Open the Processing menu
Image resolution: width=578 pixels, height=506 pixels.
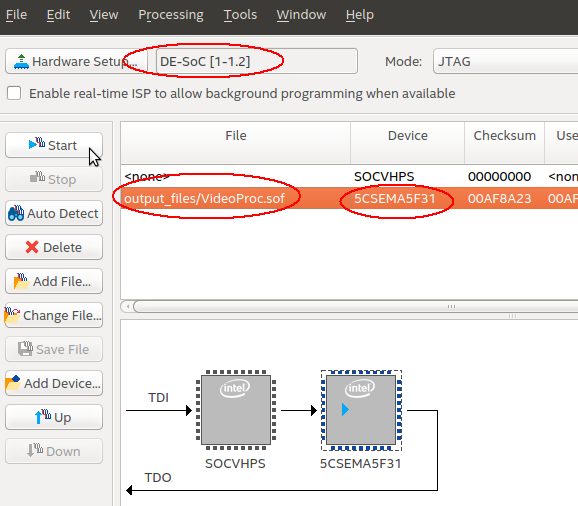tap(171, 15)
